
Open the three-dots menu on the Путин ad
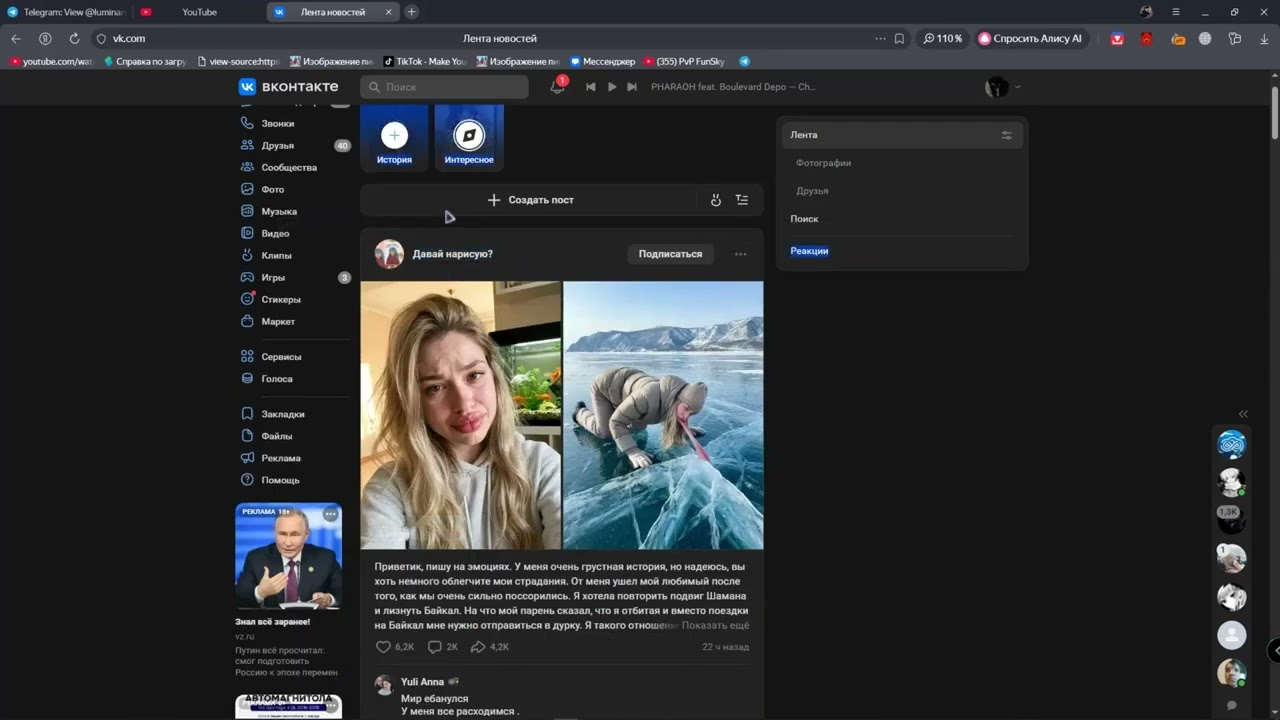coord(330,514)
